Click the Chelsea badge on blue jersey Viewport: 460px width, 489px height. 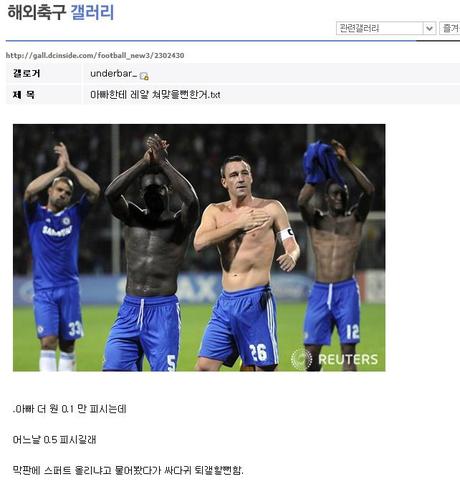66,220
